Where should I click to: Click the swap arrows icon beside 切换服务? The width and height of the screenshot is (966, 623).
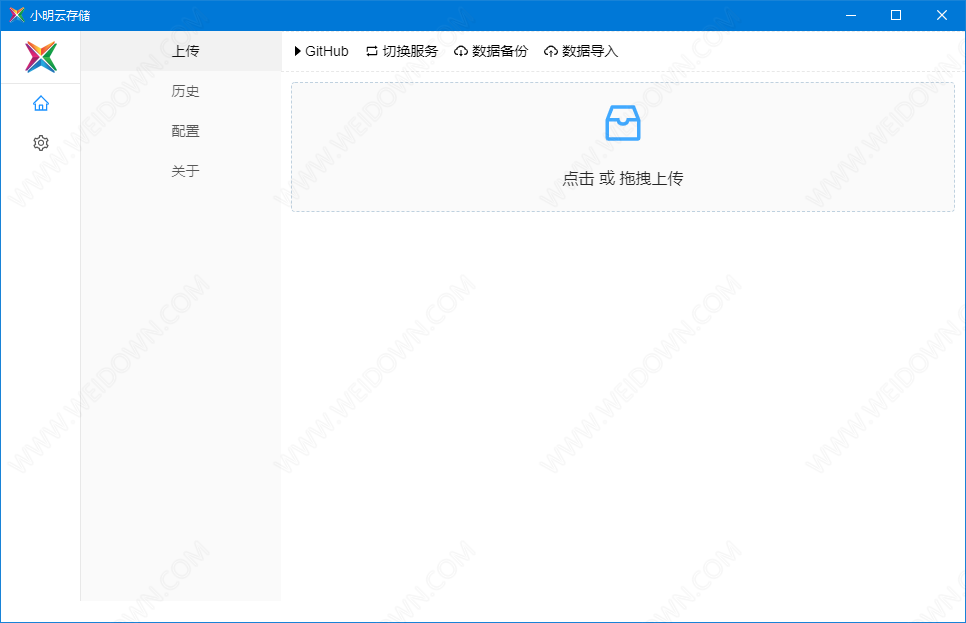[x=372, y=51]
